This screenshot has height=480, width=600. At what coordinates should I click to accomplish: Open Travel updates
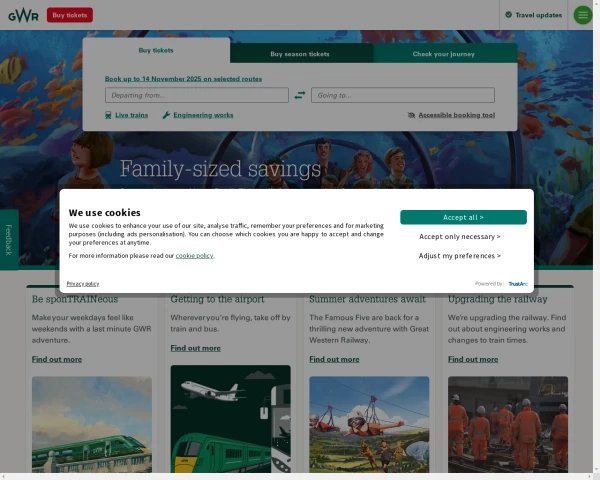pyautogui.click(x=533, y=15)
